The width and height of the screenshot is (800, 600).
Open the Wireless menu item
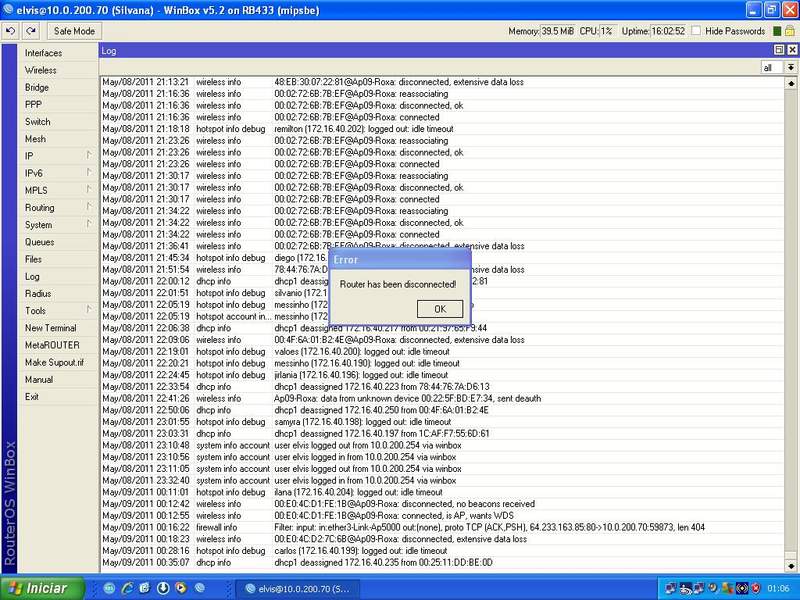pos(57,70)
